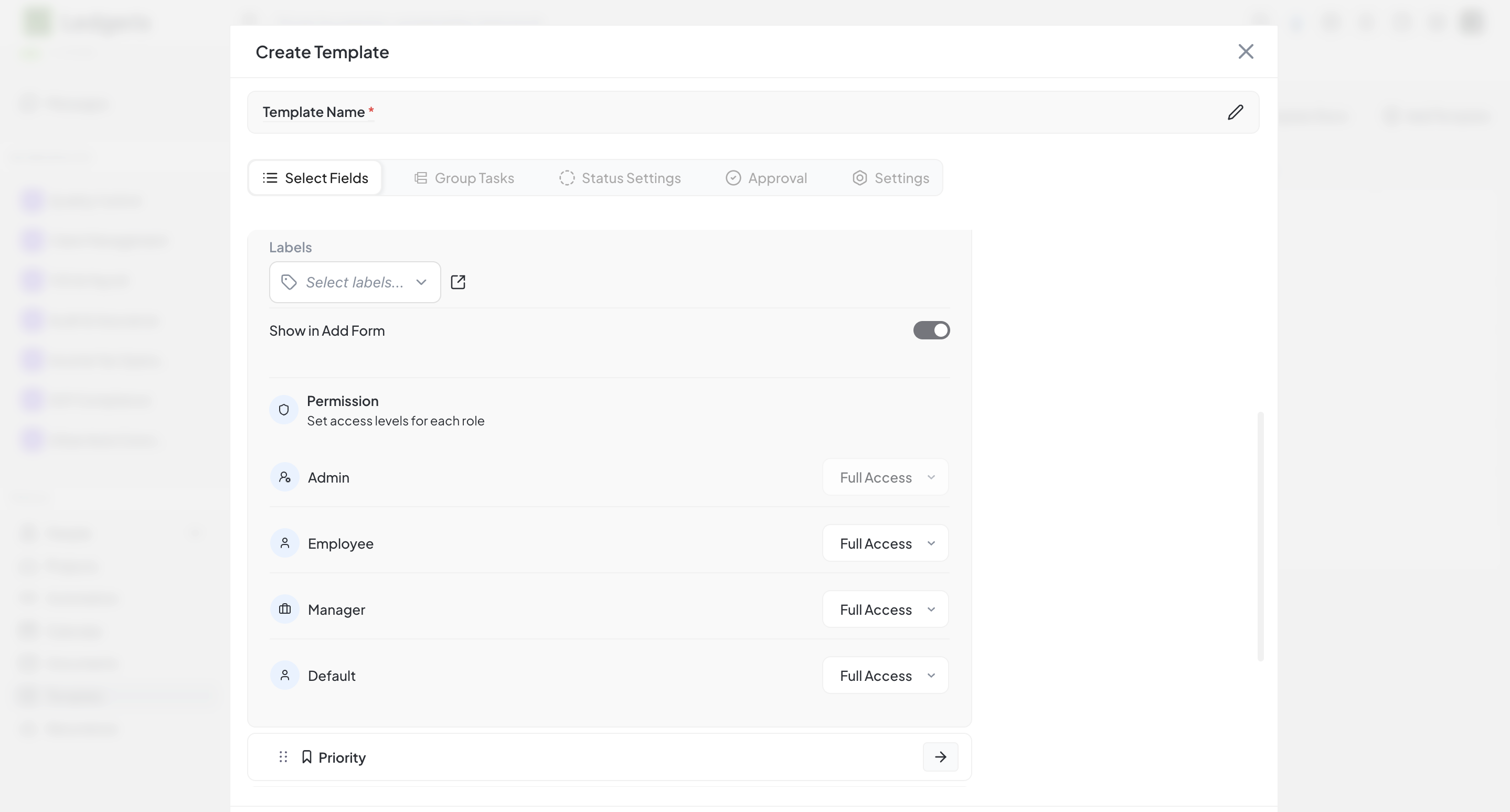1510x812 pixels.
Task: Click the Admin role icon
Action: tap(285, 477)
